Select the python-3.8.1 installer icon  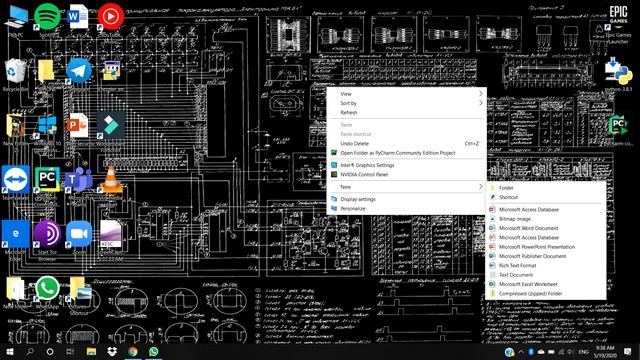618,71
